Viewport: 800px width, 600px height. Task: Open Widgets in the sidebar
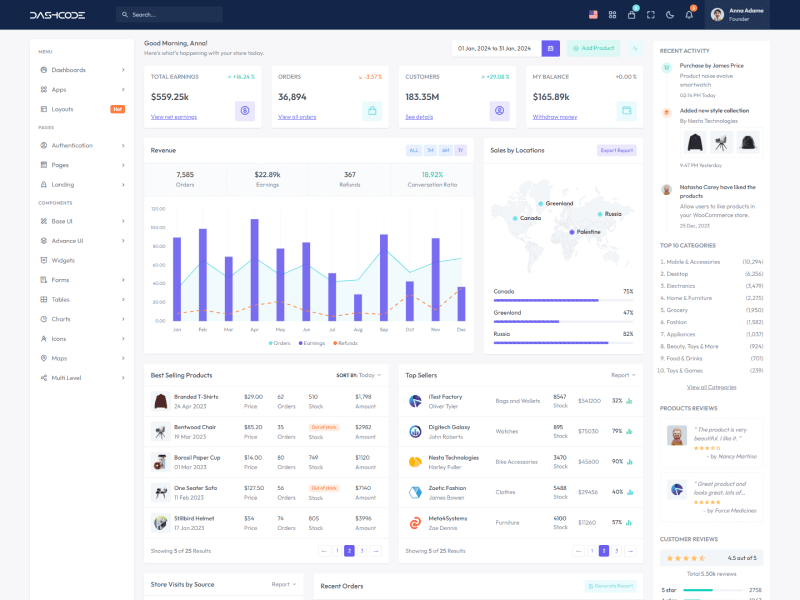[64, 260]
